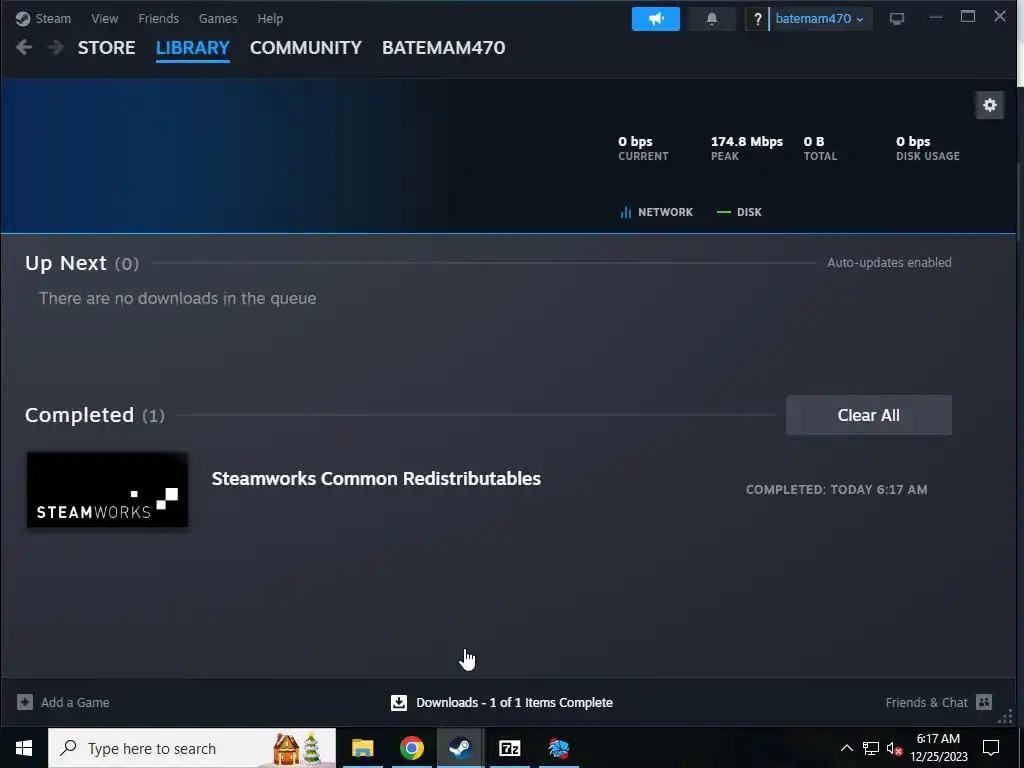This screenshot has height=768, width=1024.
Task: Open File Explorer from the taskbar
Action: point(362,748)
